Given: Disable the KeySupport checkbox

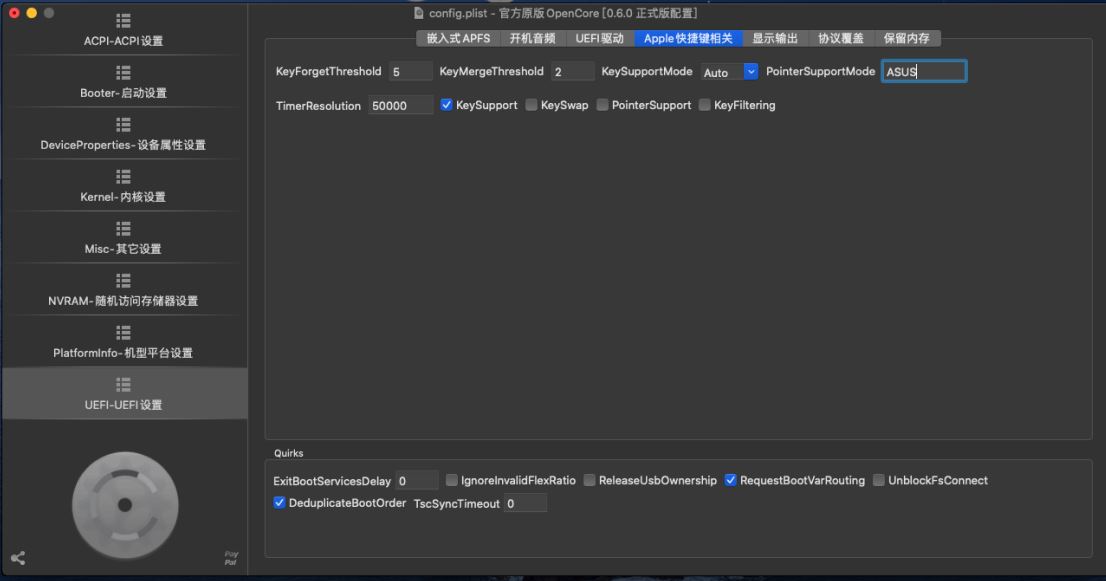Looking at the screenshot, I should pos(446,105).
